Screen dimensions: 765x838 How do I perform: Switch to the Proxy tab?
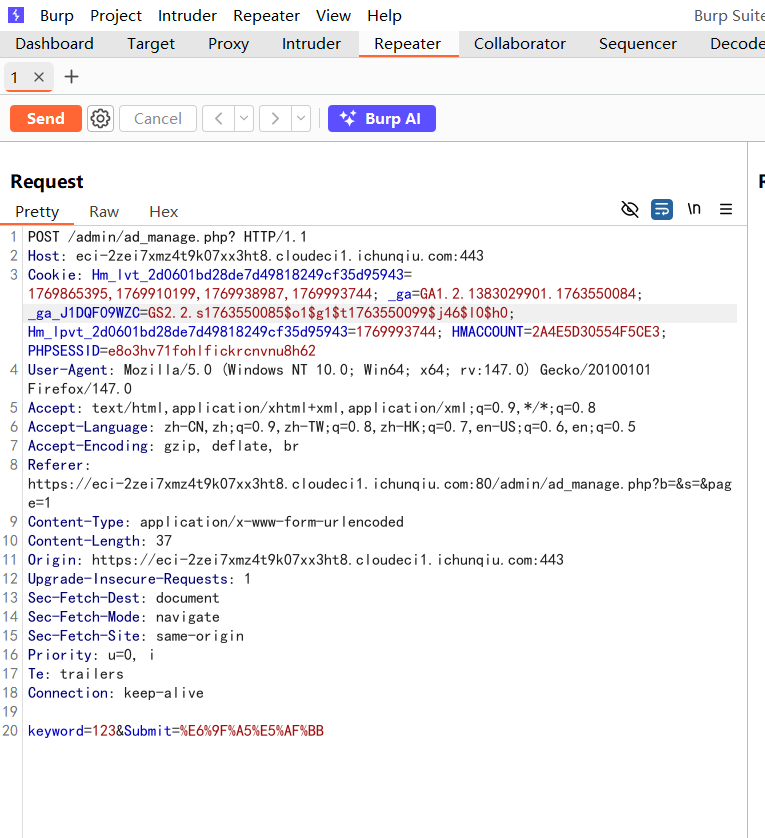(228, 44)
